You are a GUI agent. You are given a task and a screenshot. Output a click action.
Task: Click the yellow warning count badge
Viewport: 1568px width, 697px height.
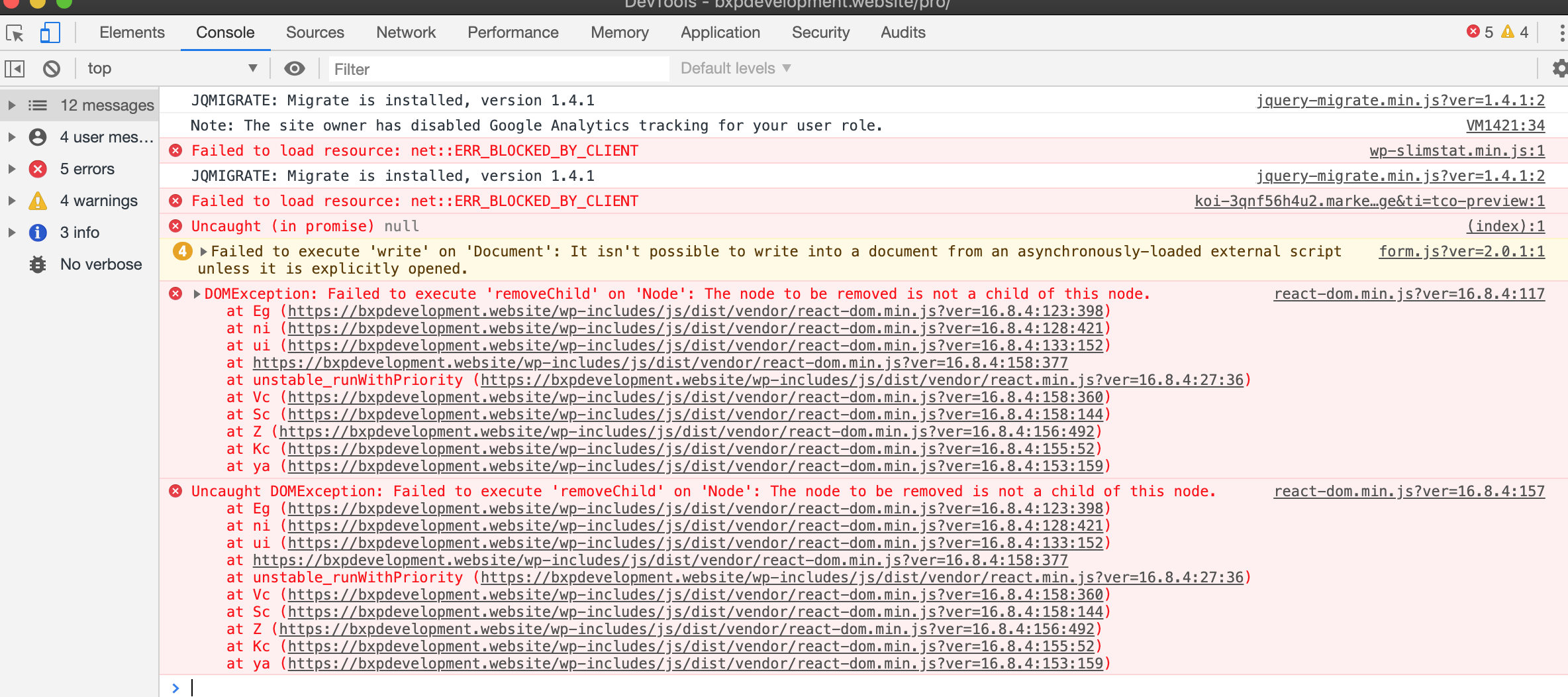click(1515, 32)
